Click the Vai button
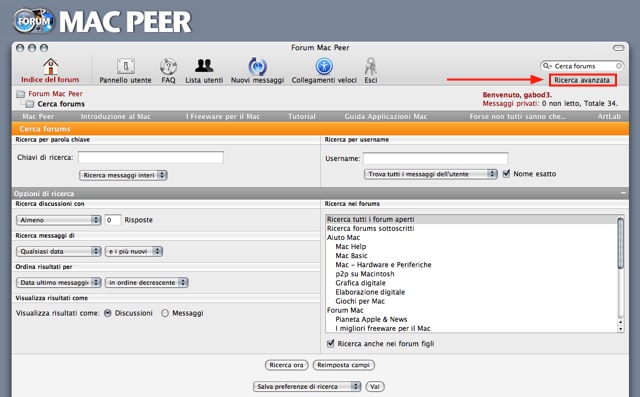 coord(375,386)
